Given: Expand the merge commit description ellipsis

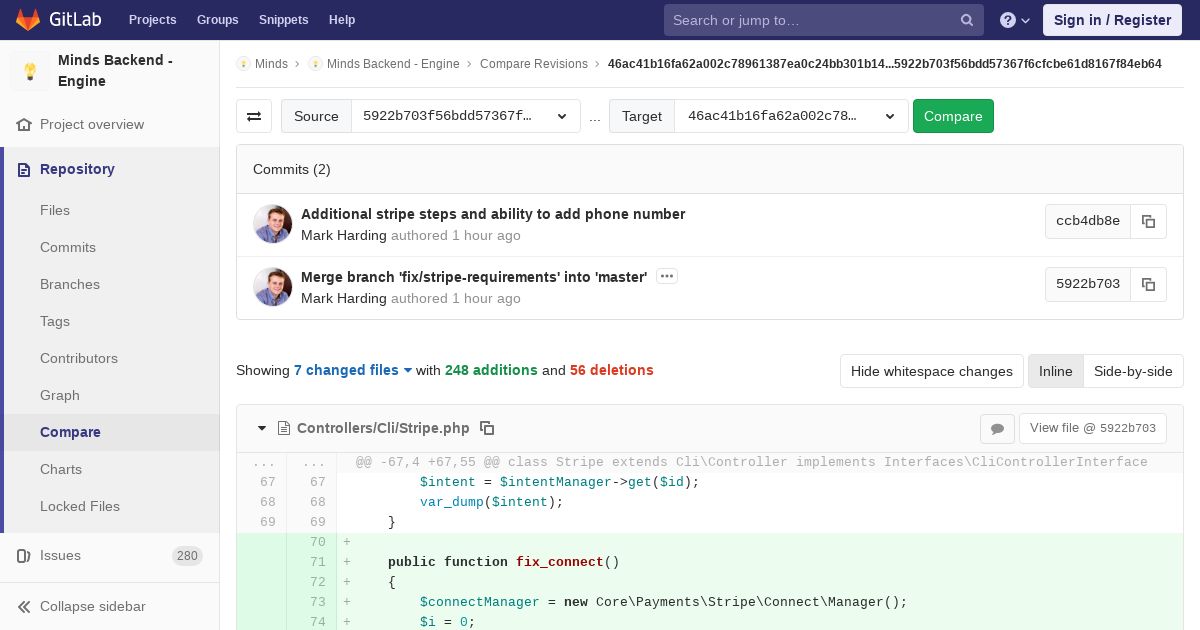Looking at the screenshot, I should click(667, 276).
